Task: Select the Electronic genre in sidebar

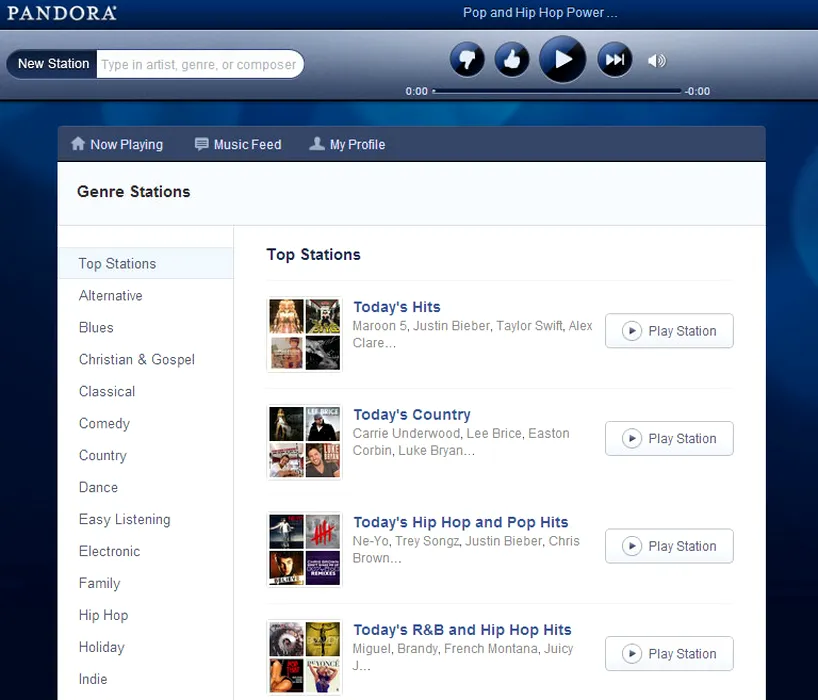Action: (x=110, y=552)
